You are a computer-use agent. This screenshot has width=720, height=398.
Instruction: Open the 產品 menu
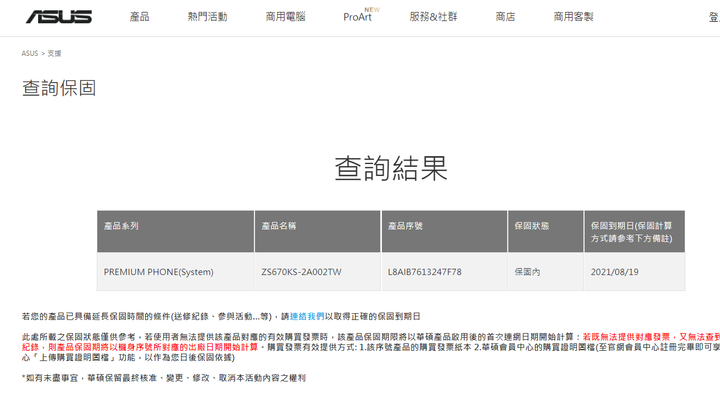pyautogui.click(x=140, y=17)
